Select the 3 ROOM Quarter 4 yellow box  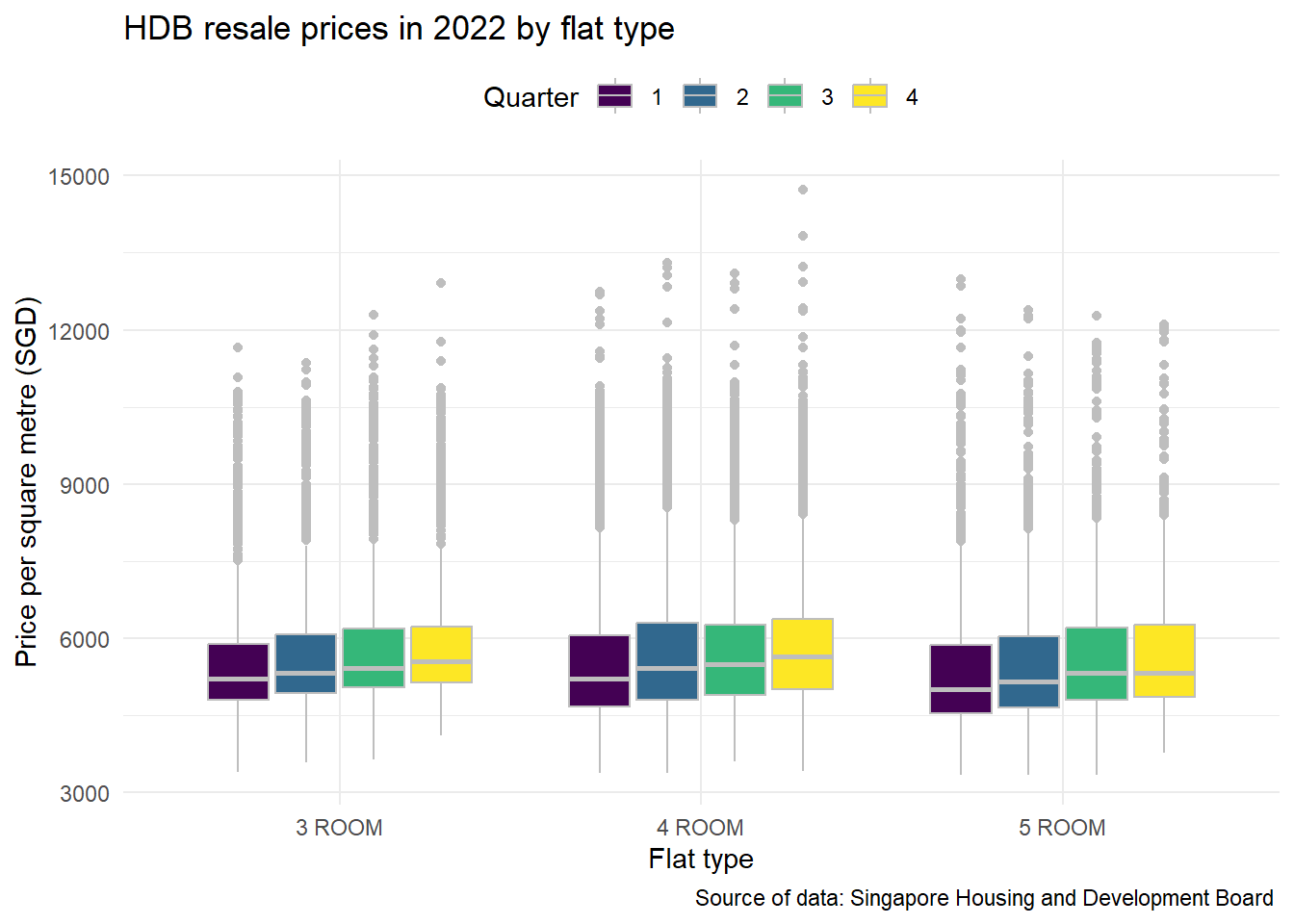click(441, 654)
